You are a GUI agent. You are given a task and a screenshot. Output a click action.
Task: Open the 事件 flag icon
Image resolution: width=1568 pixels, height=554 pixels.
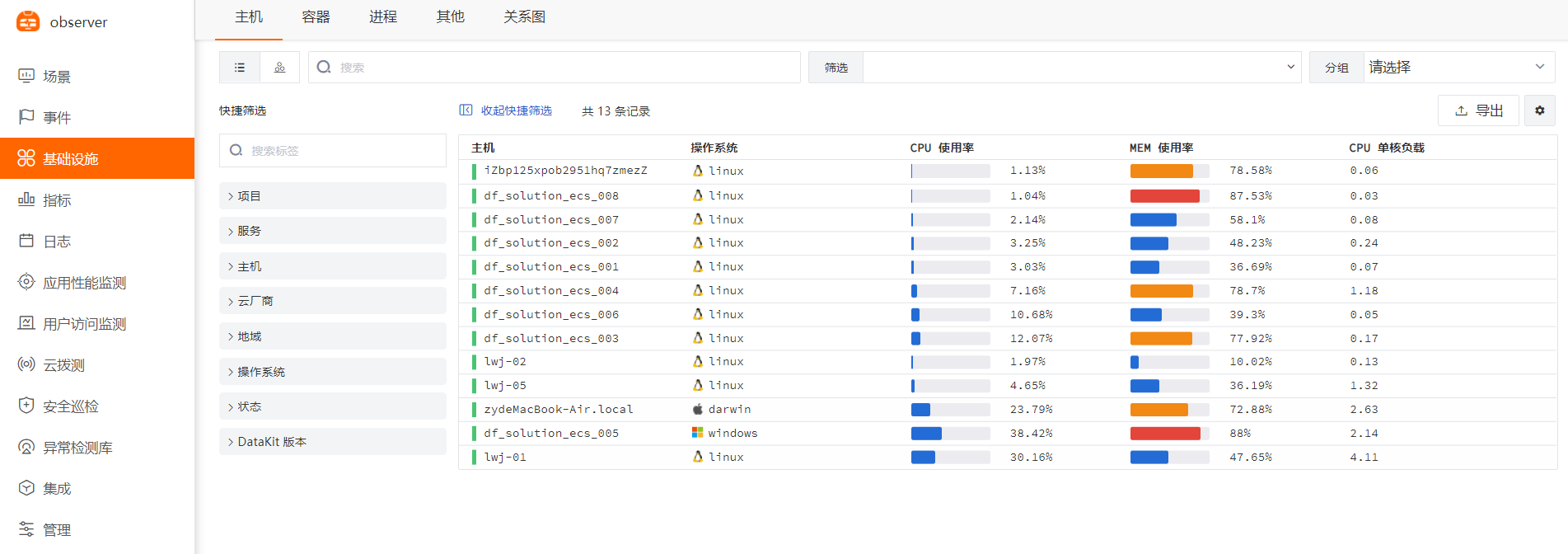tap(26, 117)
